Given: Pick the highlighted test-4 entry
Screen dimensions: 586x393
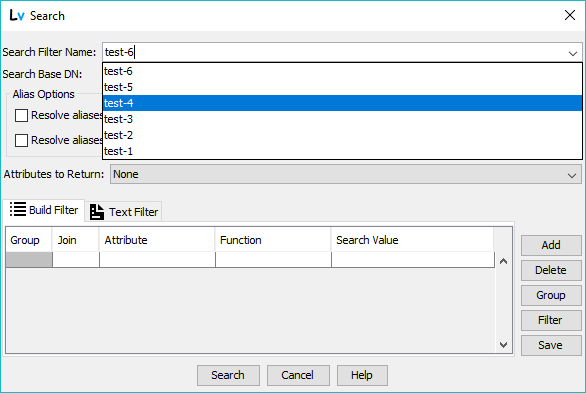Looking at the screenshot, I should click(x=342, y=103).
